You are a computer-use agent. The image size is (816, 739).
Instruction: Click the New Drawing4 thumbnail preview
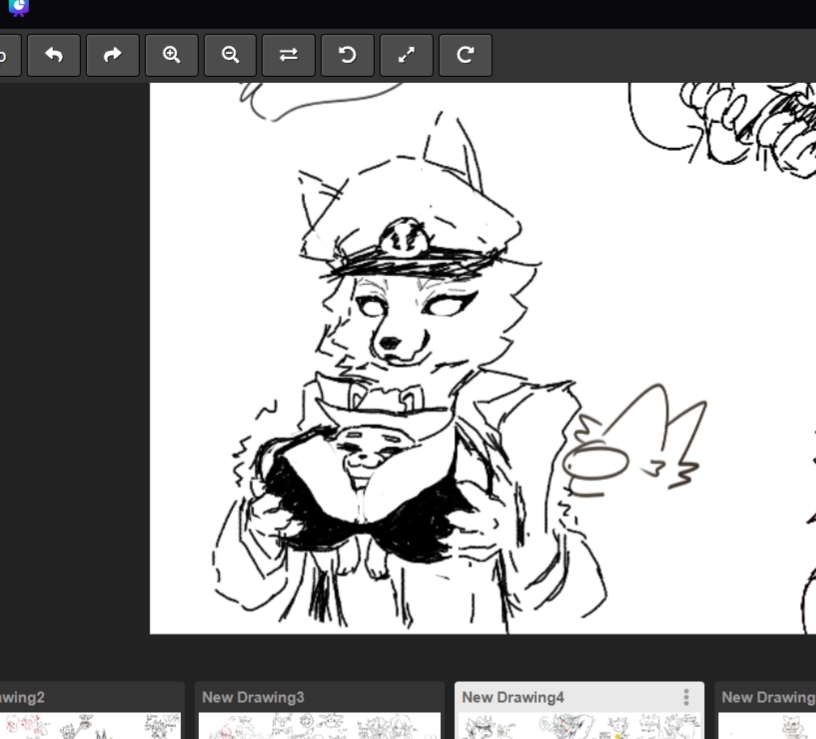[579, 726]
